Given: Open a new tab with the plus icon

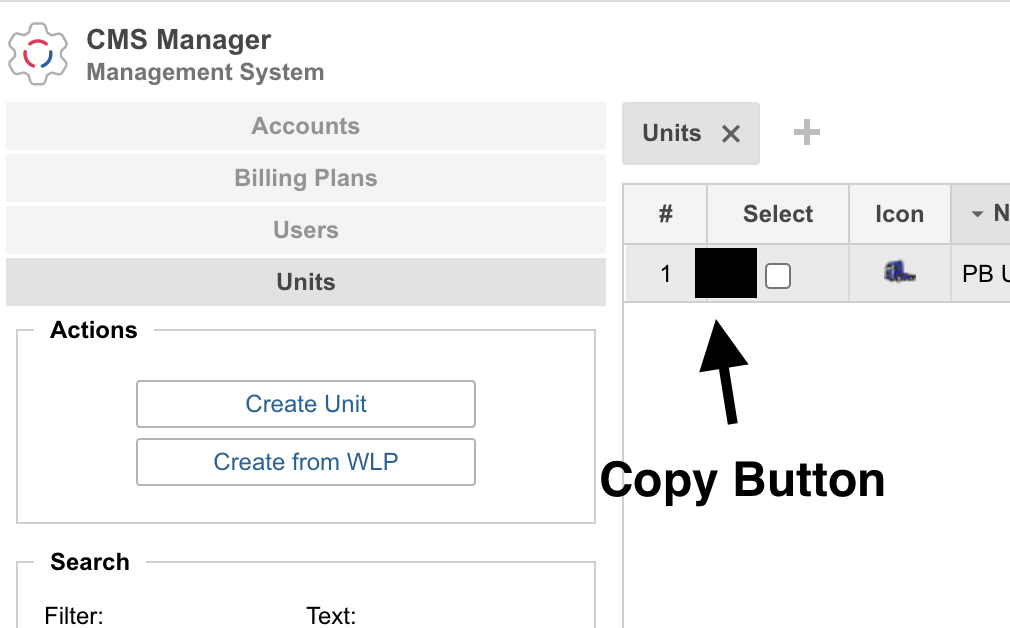Looking at the screenshot, I should (x=806, y=133).
